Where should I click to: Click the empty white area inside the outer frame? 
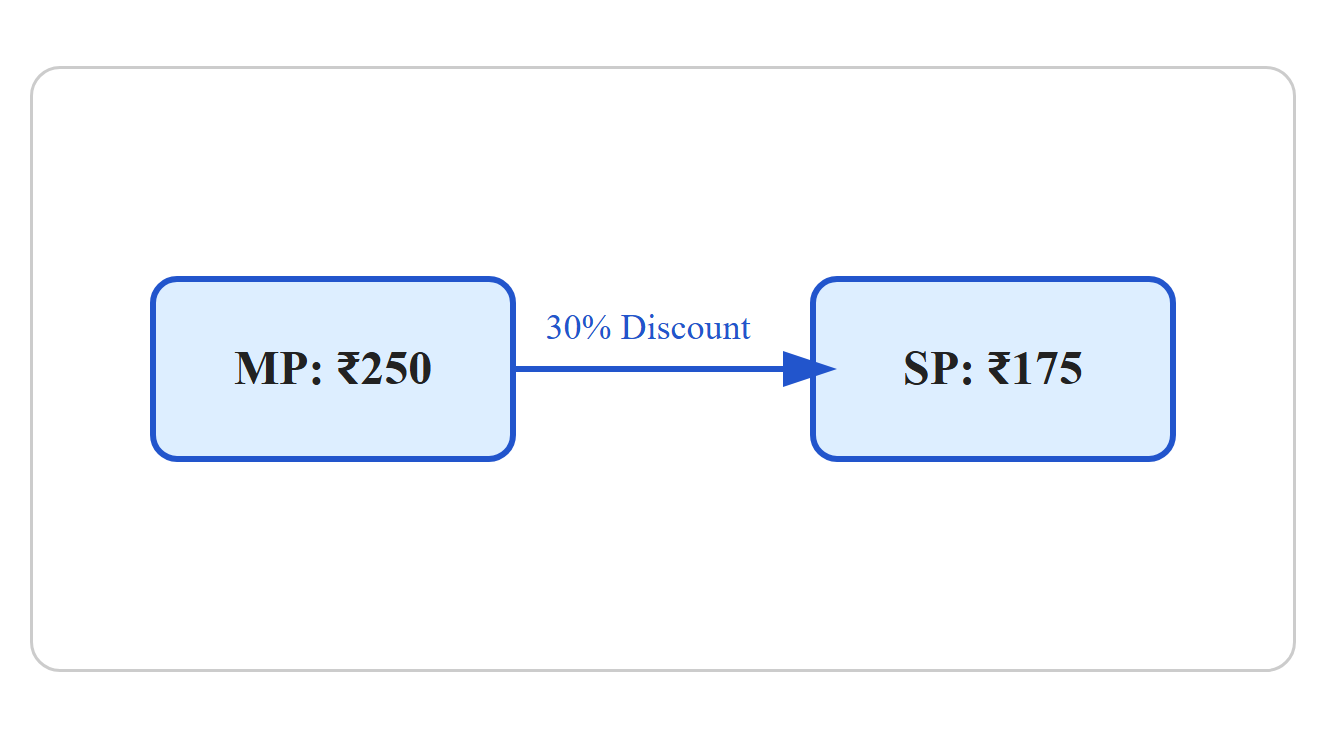pos(663,560)
